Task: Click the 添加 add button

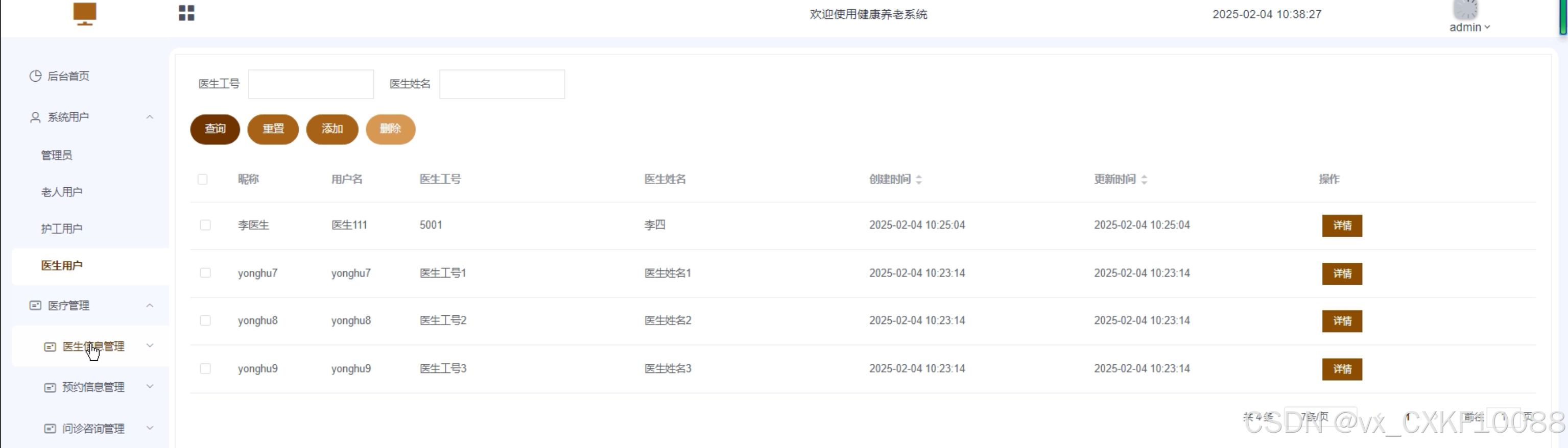Action: [332, 129]
